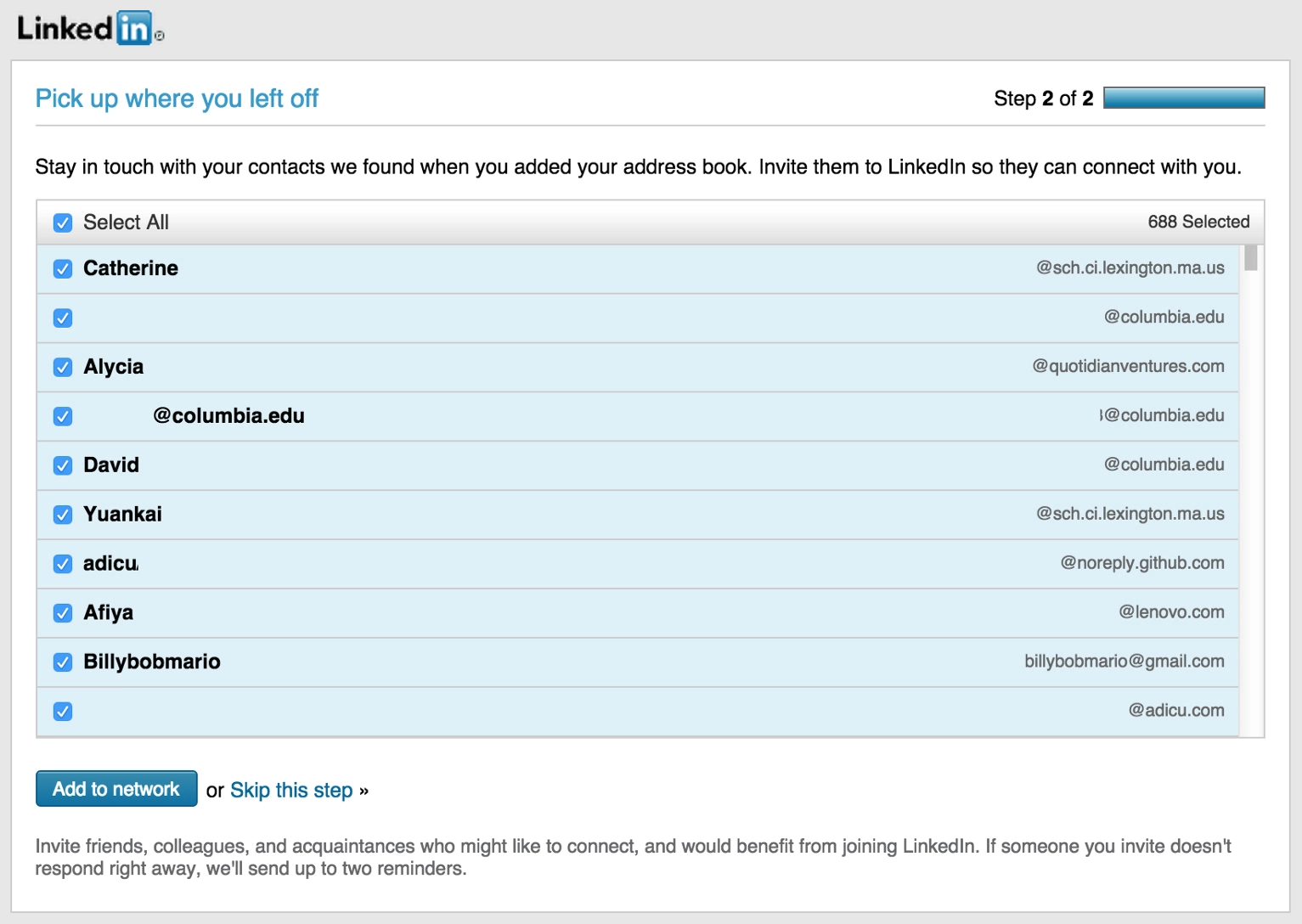Click the Pick up where you left off heading
Viewport: 1302px width, 924px height.
[x=177, y=99]
